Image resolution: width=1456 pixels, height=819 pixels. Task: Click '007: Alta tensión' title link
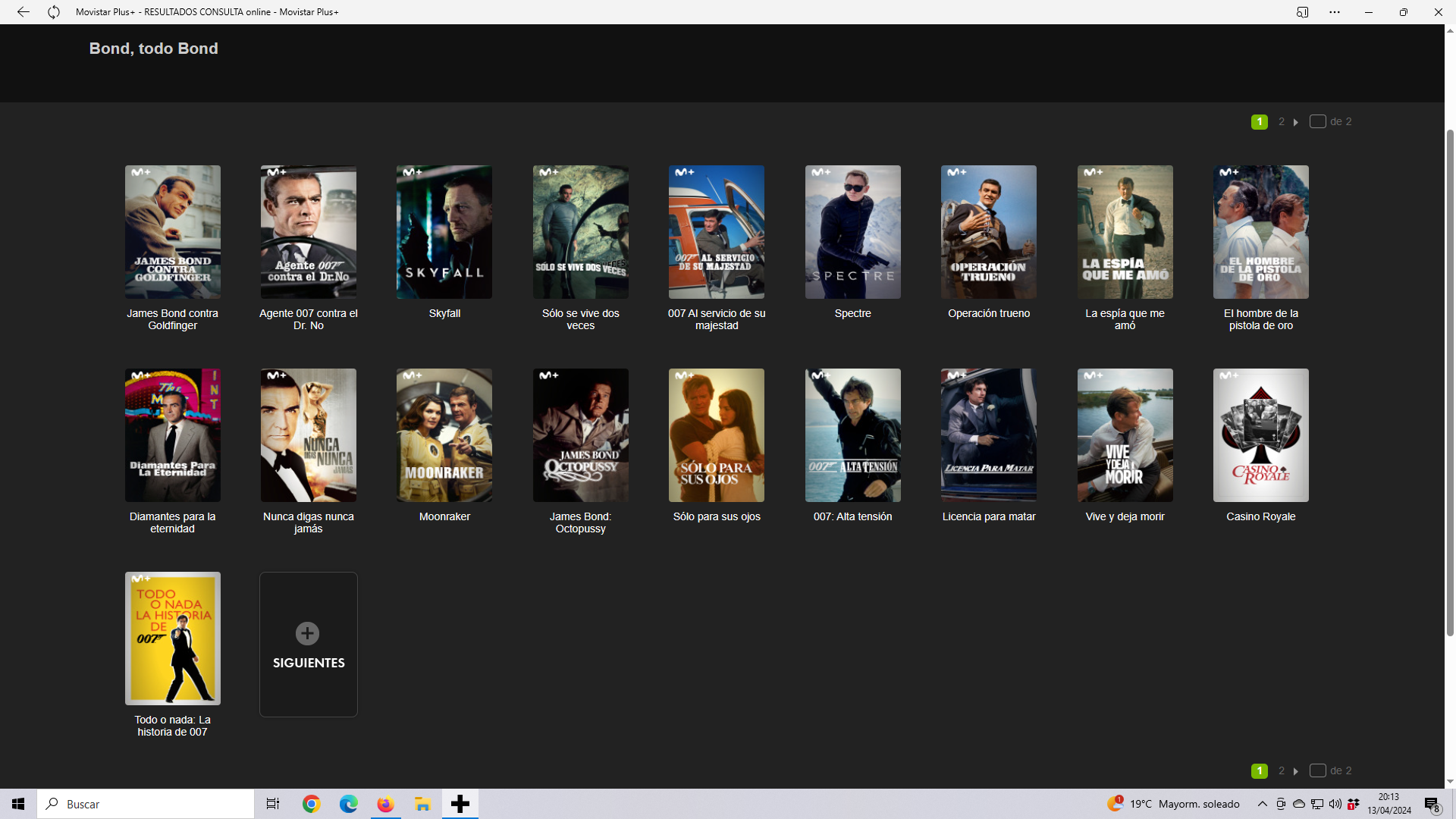[852, 516]
